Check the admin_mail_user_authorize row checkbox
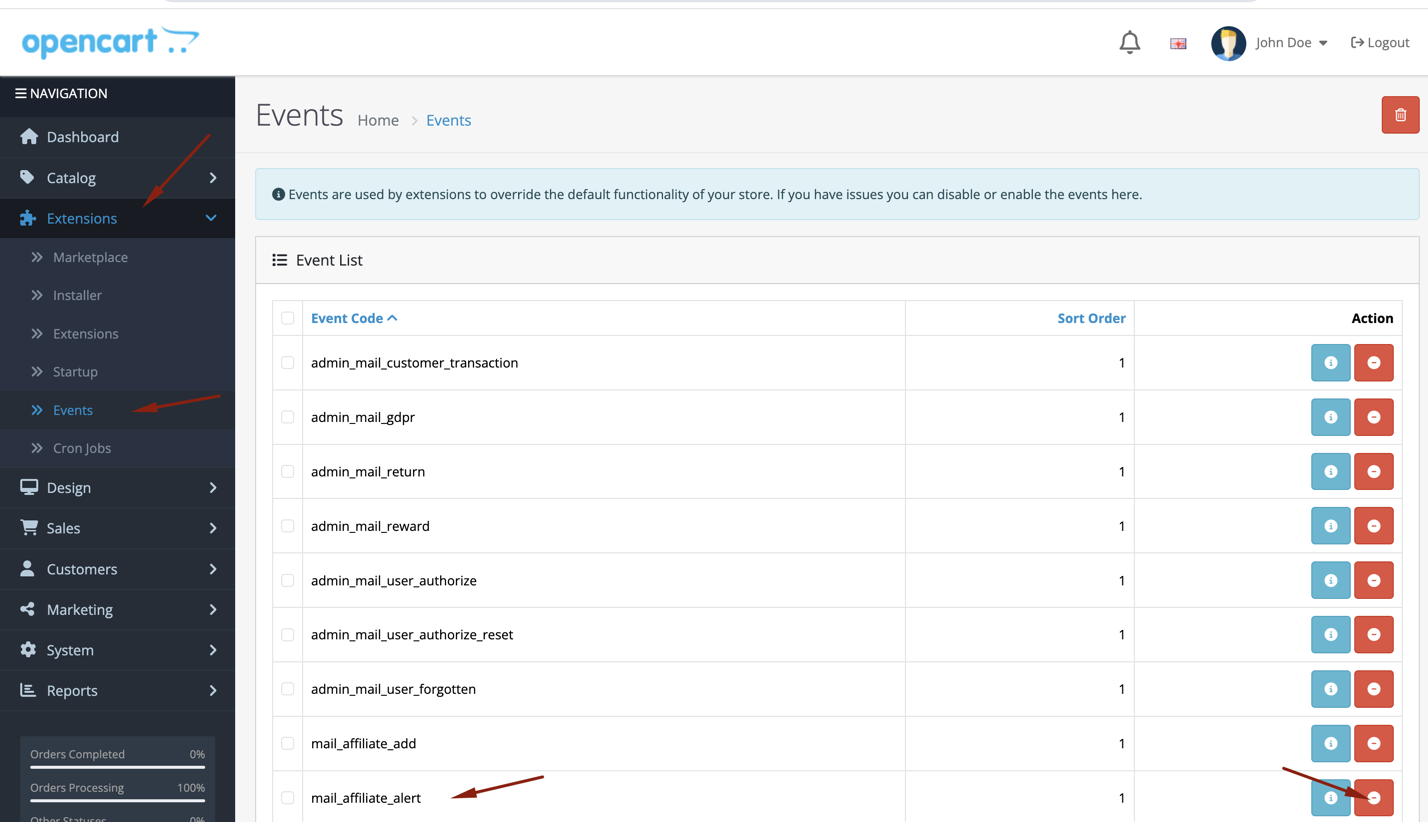 point(288,580)
